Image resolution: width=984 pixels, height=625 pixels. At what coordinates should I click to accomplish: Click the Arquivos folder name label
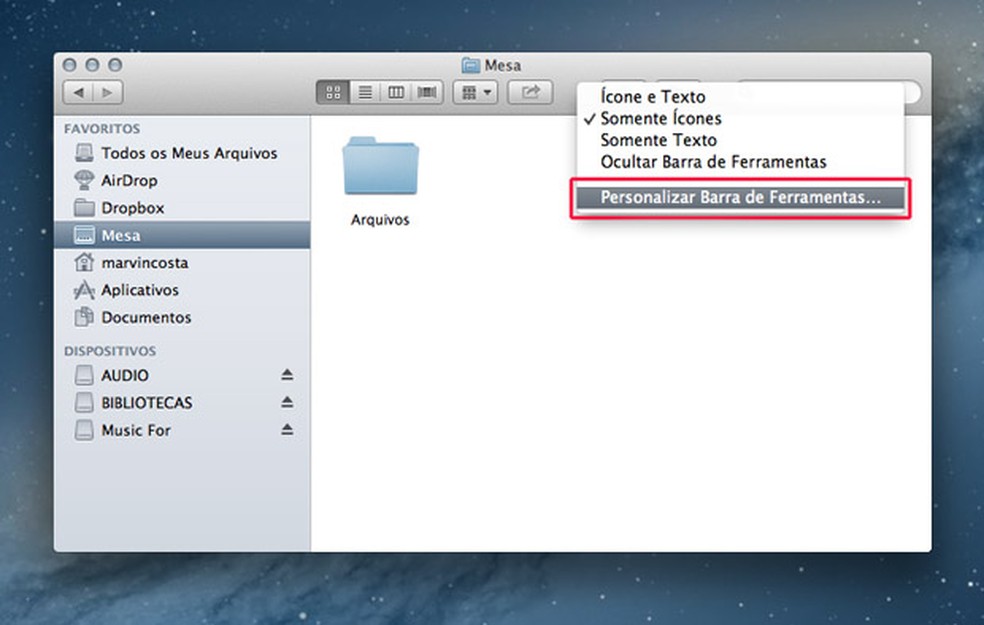coord(380,220)
